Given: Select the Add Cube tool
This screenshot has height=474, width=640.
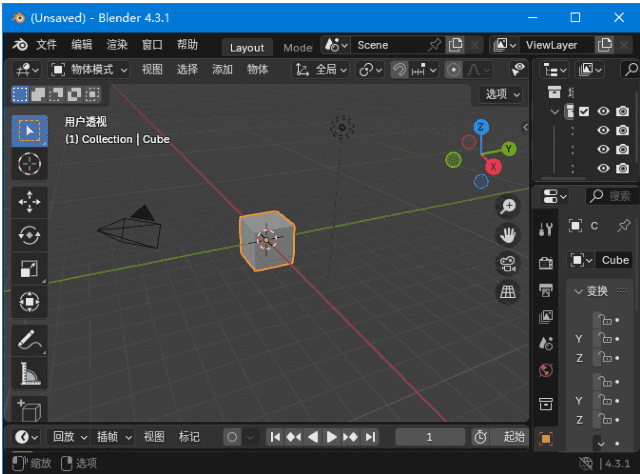Looking at the screenshot, I should 29,409.
